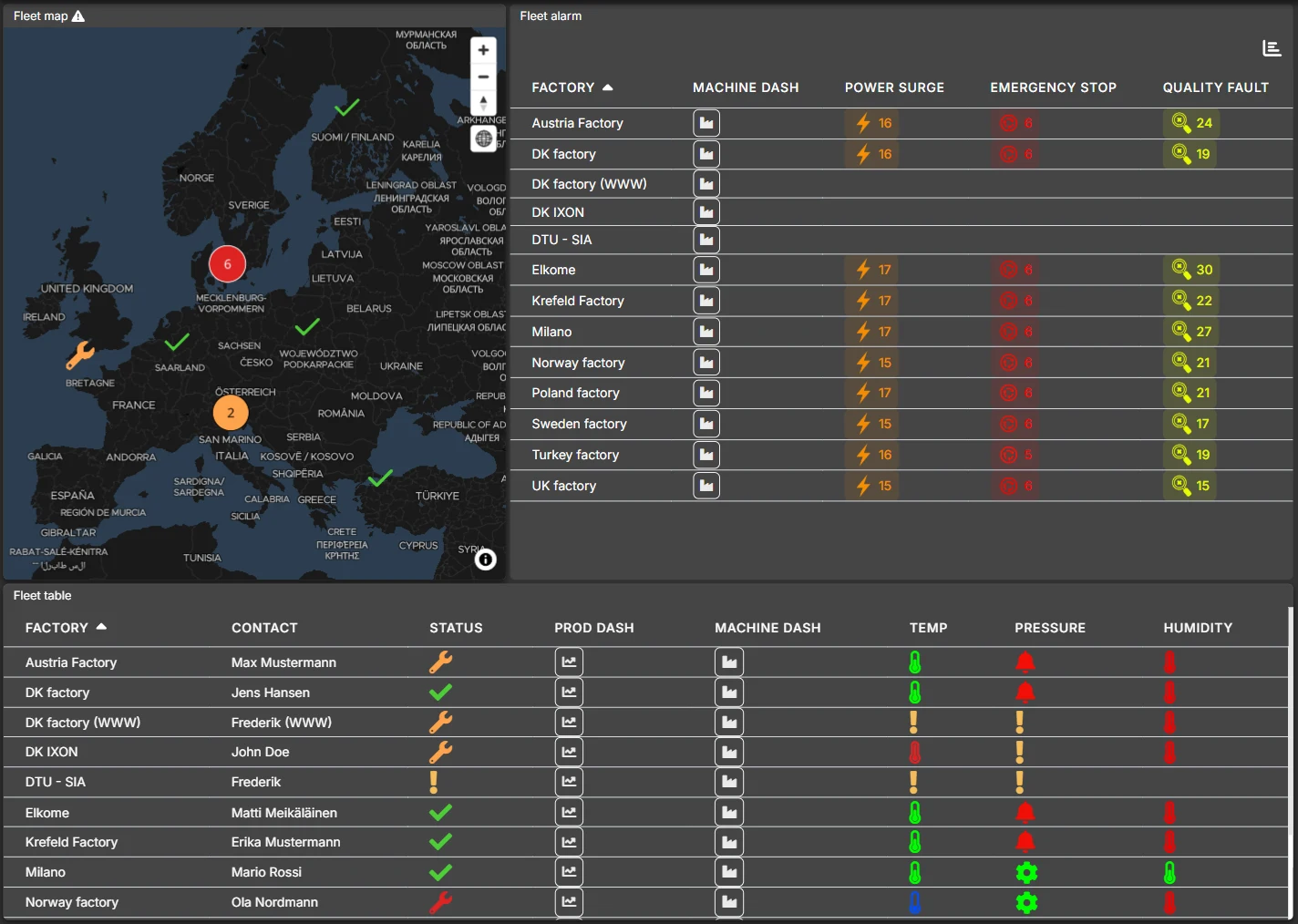Select DK IXON name in Fleet table

51,752
